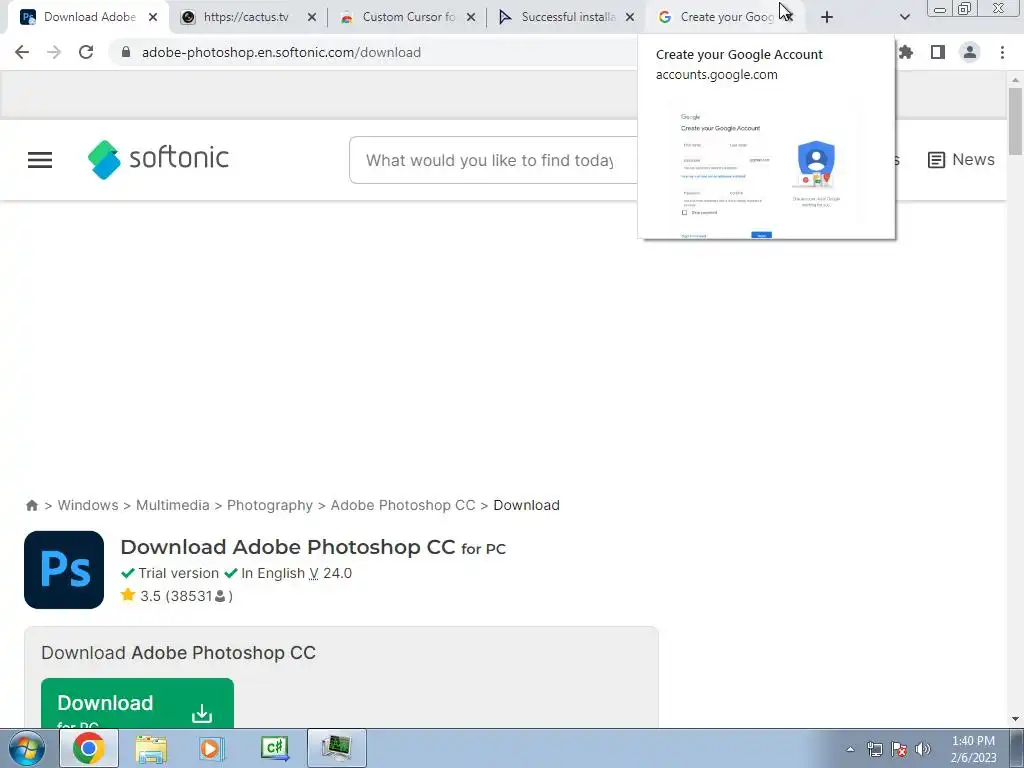The width and height of the screenshot is (1024, 768).
Task: Click the Photoshop Ps app icon
Action: pyautogui.click(x=64, y=569)
